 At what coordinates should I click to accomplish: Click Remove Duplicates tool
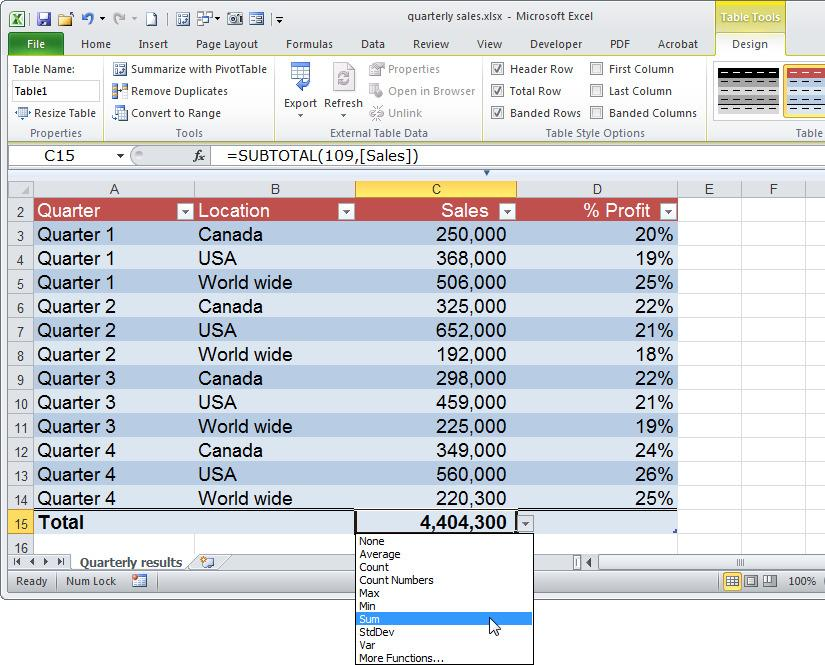(170, 91)
